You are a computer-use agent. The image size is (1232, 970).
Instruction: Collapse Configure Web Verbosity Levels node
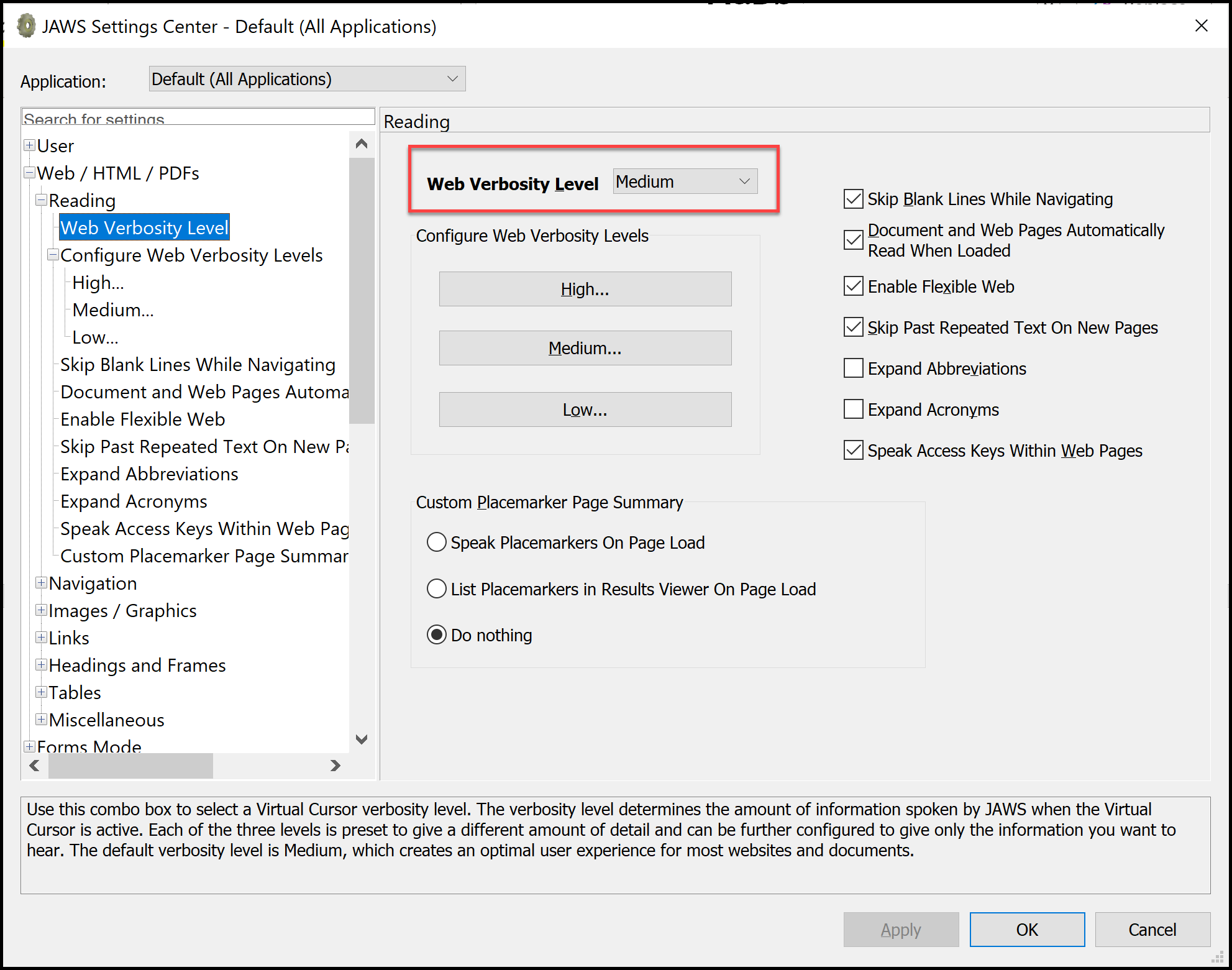(53, 255)
